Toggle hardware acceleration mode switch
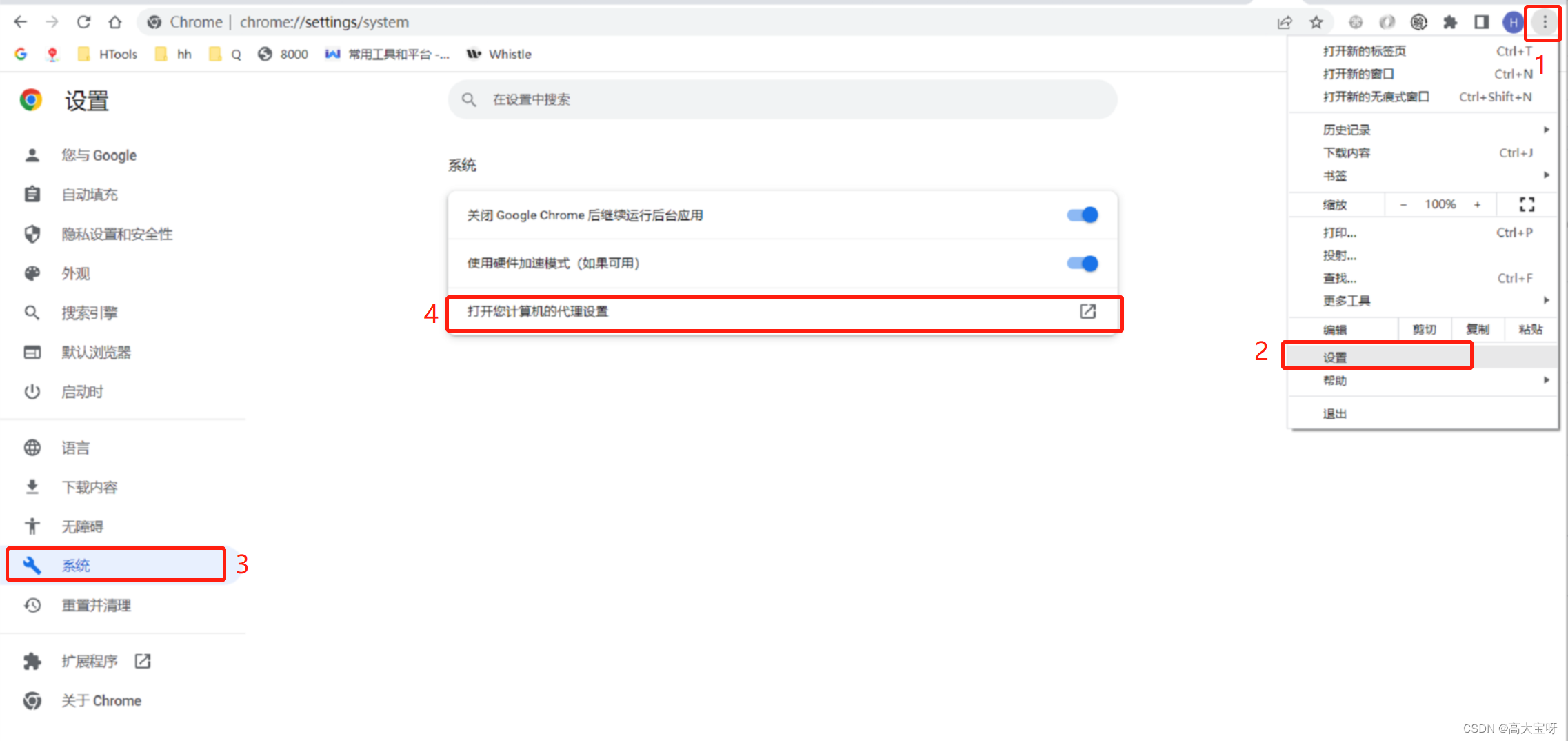1568x741 pixels. [x=1082, y=263]
